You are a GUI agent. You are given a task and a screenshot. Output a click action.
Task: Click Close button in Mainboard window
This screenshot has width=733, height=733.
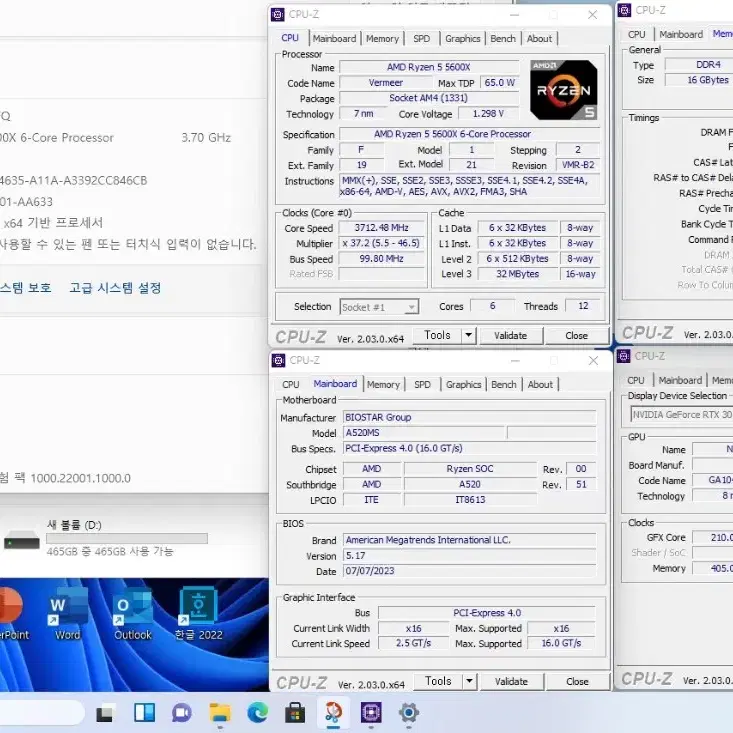(577, 682)
